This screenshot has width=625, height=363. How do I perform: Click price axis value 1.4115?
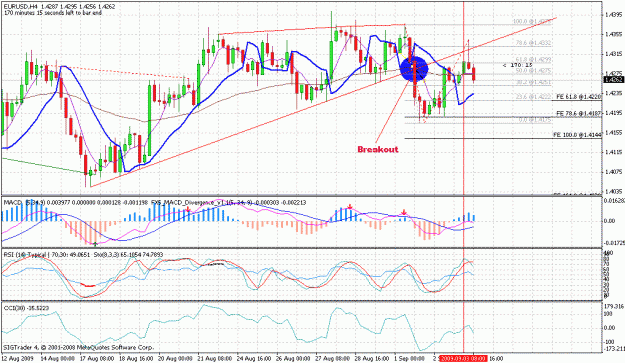(x=614, y=152)
